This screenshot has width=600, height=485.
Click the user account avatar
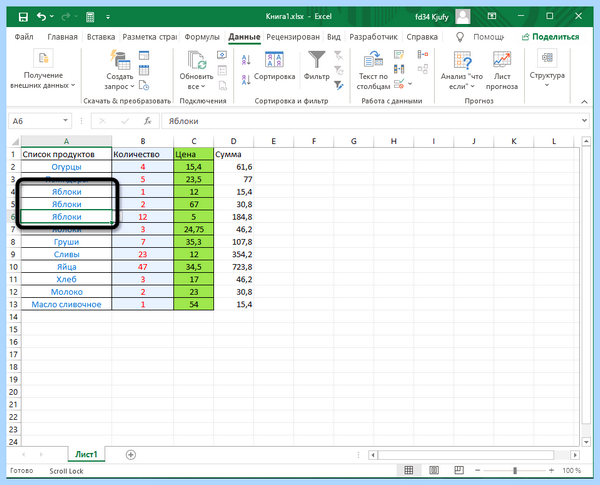(x=463, y=16)
